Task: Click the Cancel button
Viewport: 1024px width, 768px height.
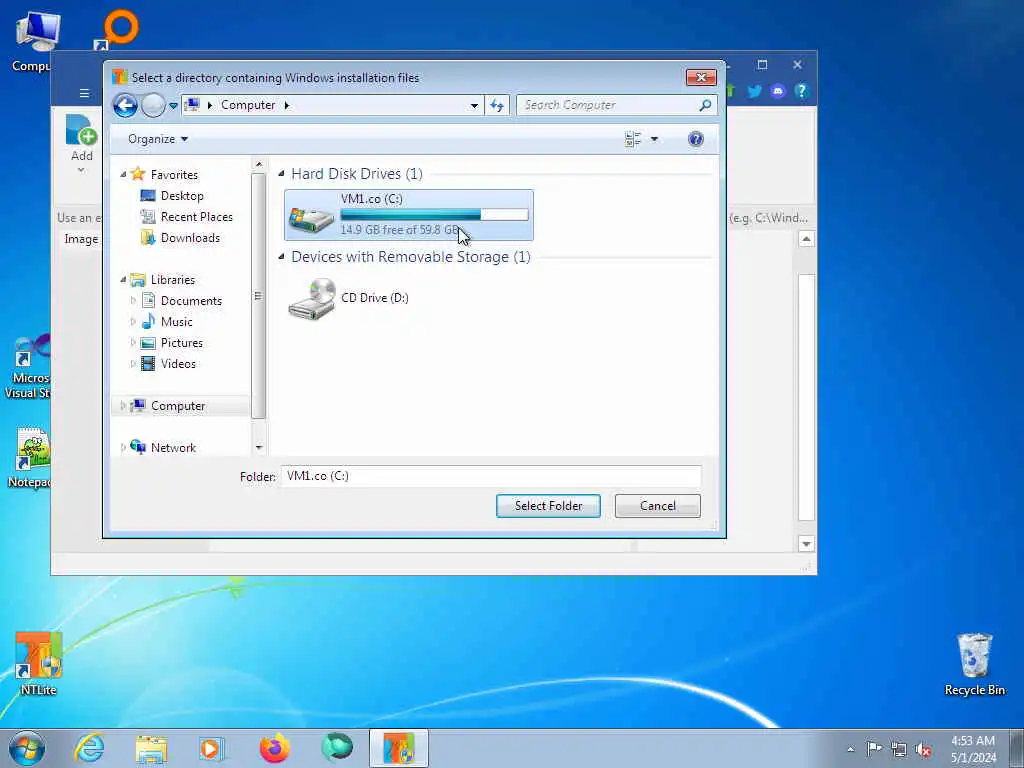Action: click(658, 506)
